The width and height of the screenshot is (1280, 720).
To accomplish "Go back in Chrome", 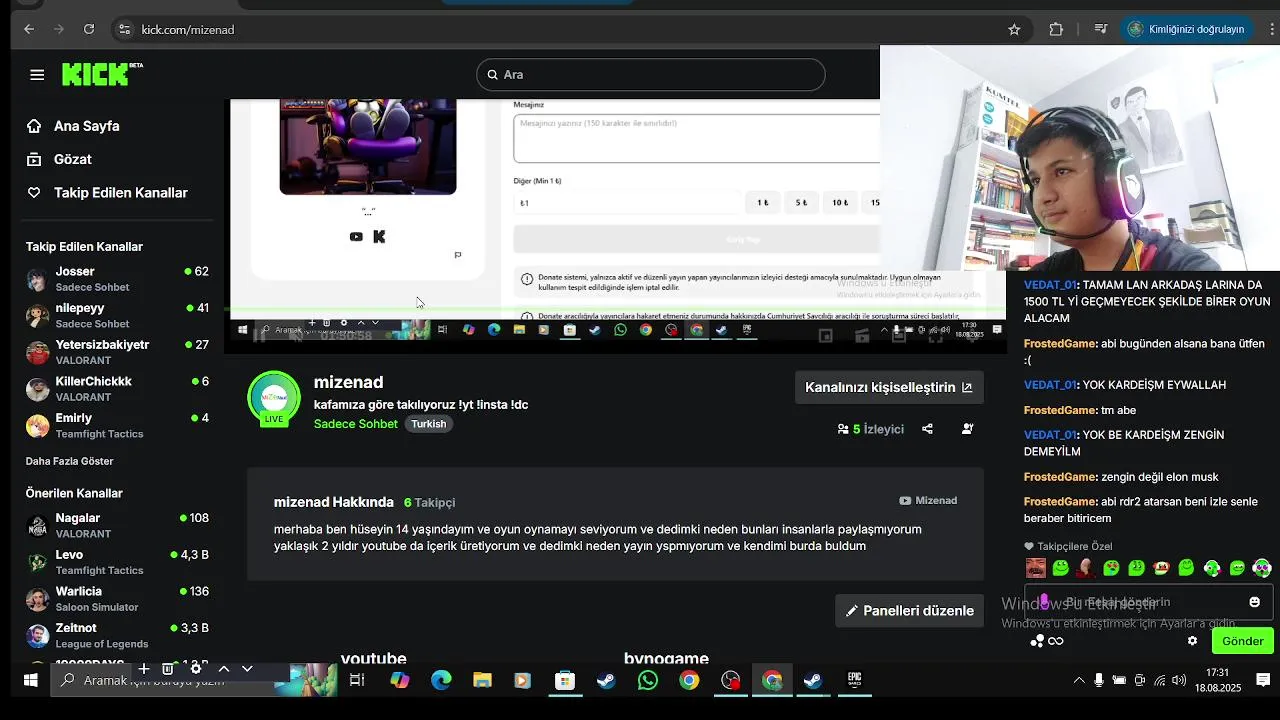I will pyautogui.click(x=29, y=30).
